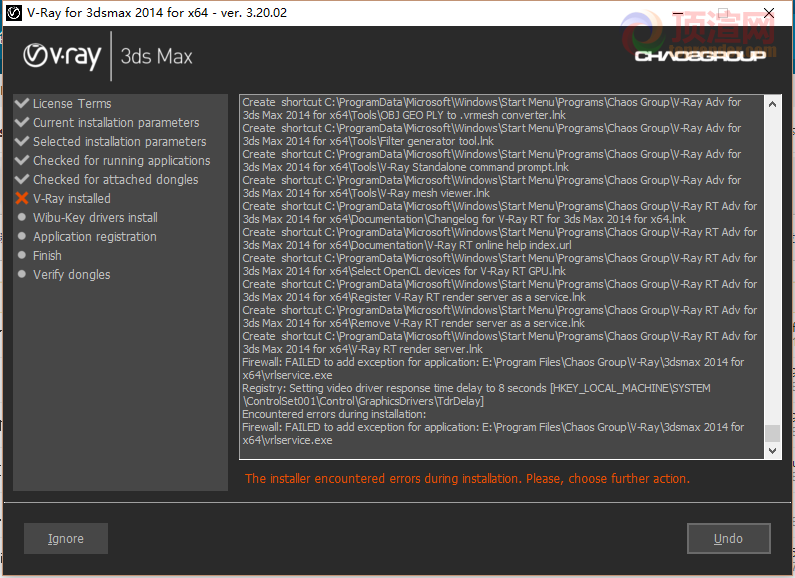795x578 pixels.
Task: Click the 'Select OpenCL devices' log line
Action: coord(499,265)
